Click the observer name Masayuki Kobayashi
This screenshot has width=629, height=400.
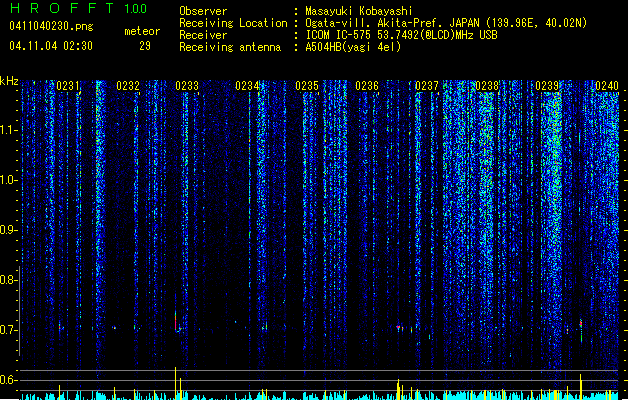pos(359,11)
